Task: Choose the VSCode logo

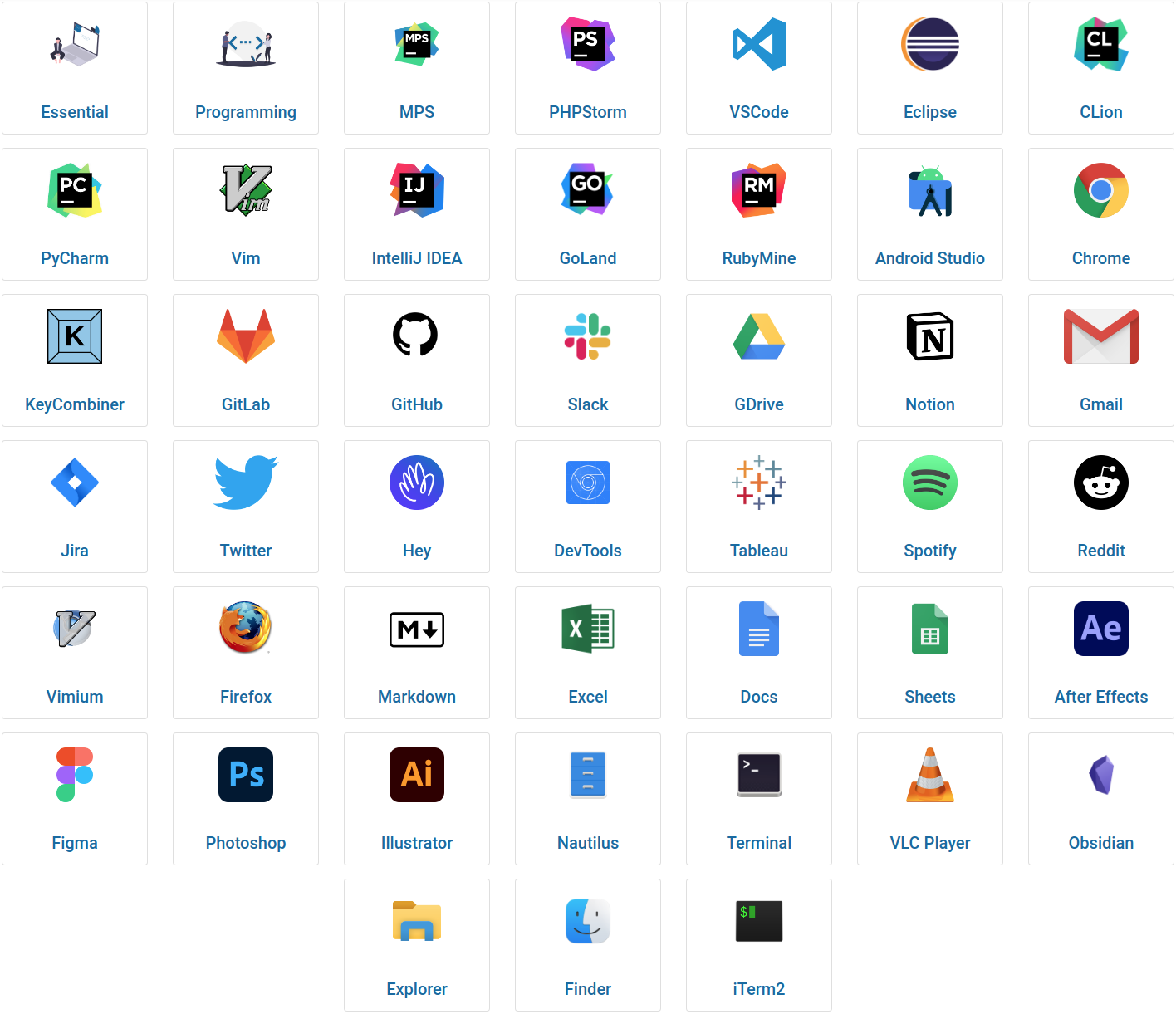Action: (x=759, y=44)
